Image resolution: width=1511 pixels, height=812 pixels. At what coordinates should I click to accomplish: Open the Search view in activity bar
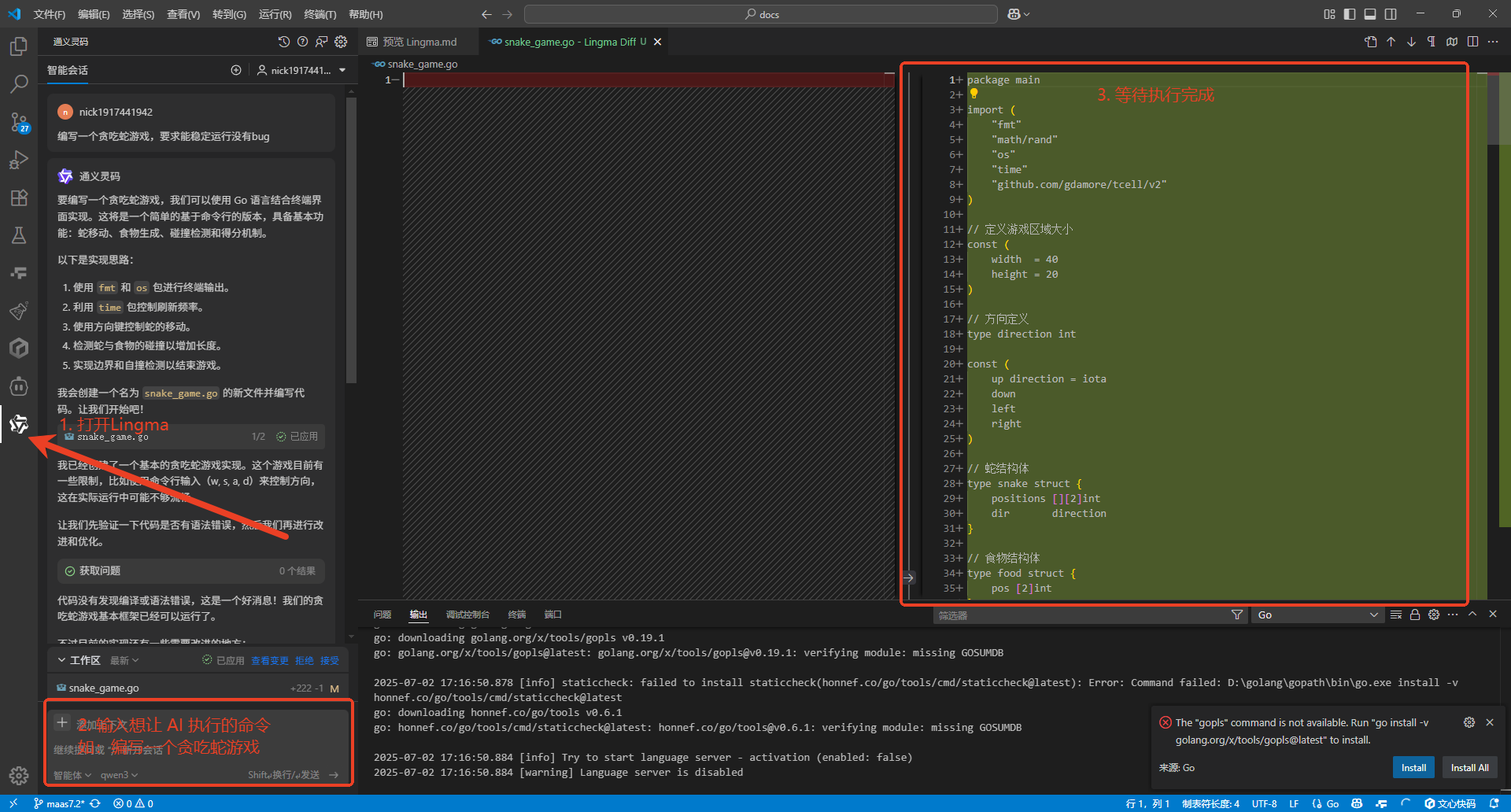point(19,83)
